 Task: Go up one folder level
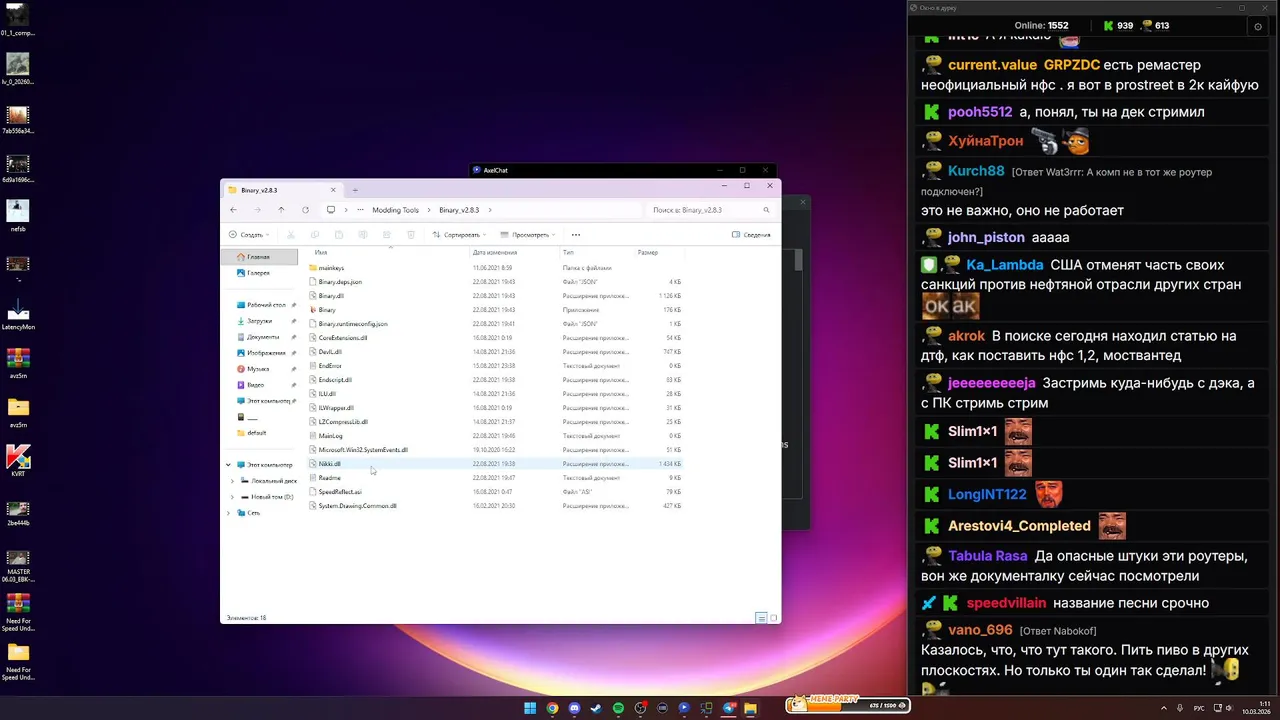coord(281,210)
